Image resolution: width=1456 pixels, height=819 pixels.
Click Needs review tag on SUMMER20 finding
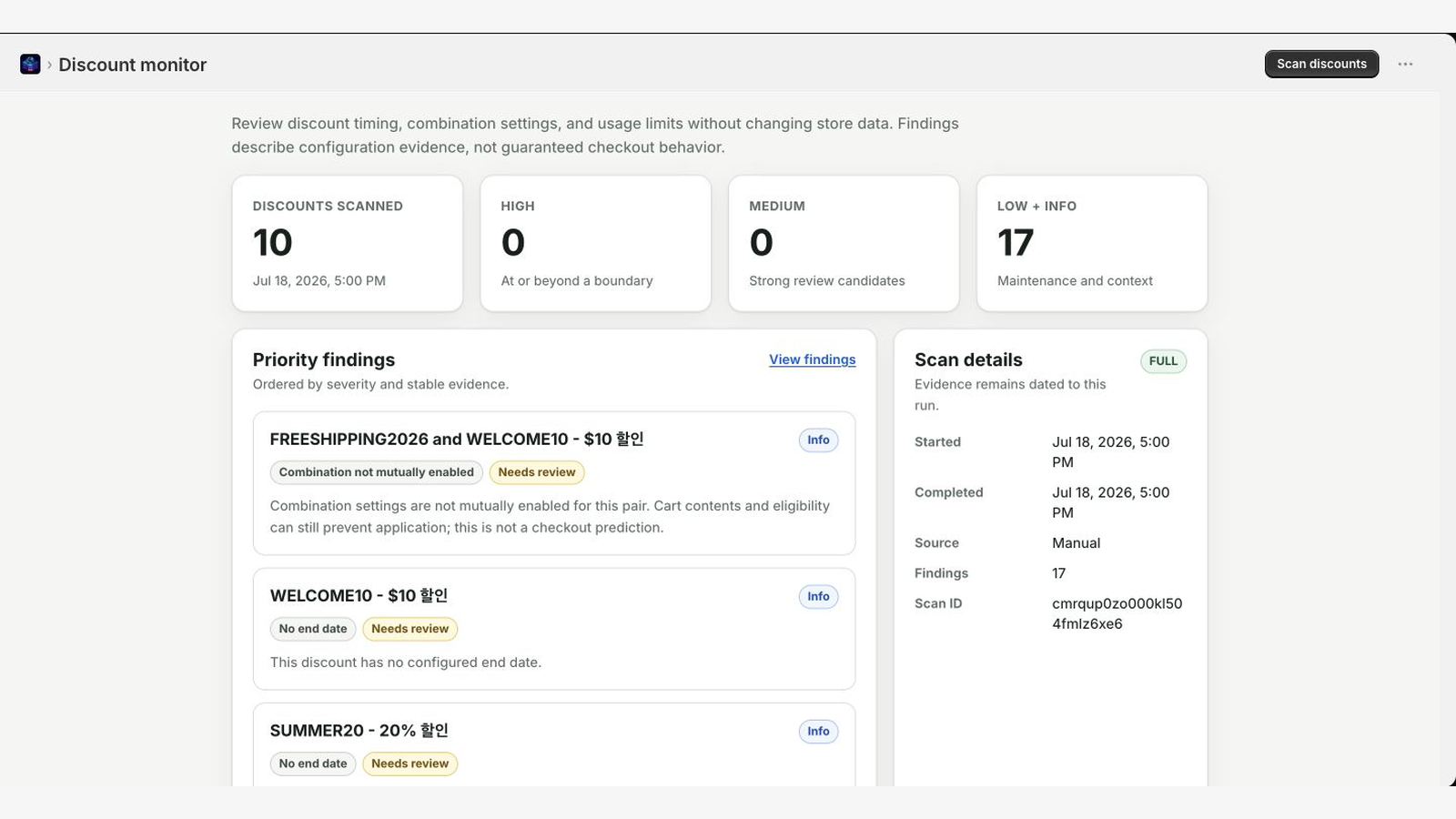(409, 763)
